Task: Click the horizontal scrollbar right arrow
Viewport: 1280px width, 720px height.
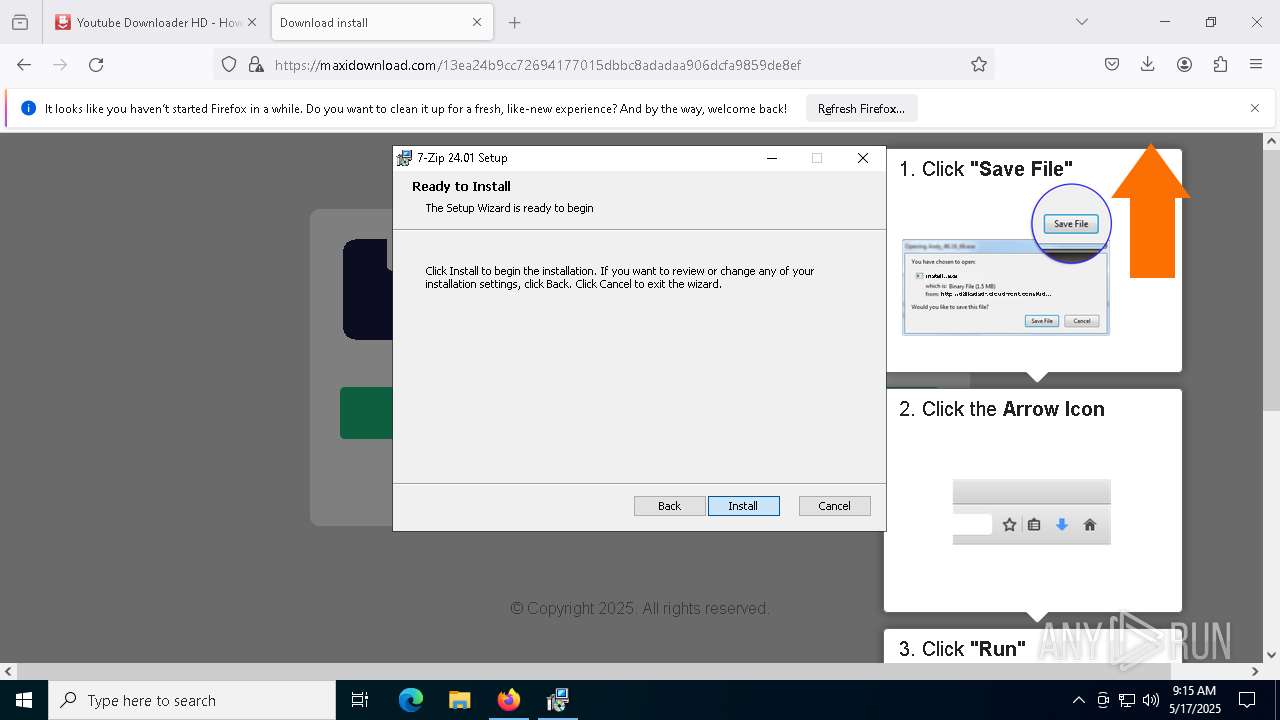Action: click(1255, 671)
